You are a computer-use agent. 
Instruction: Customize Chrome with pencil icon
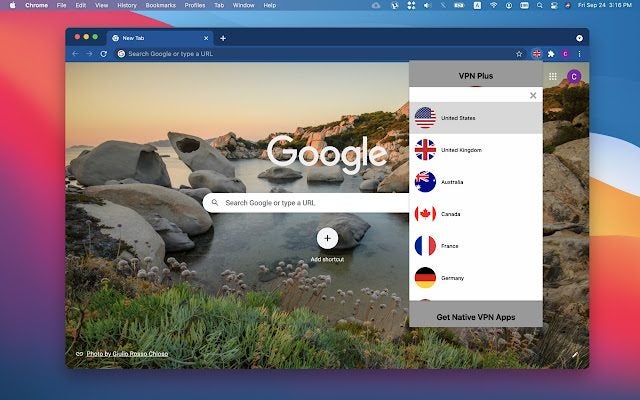pos(575,355)
